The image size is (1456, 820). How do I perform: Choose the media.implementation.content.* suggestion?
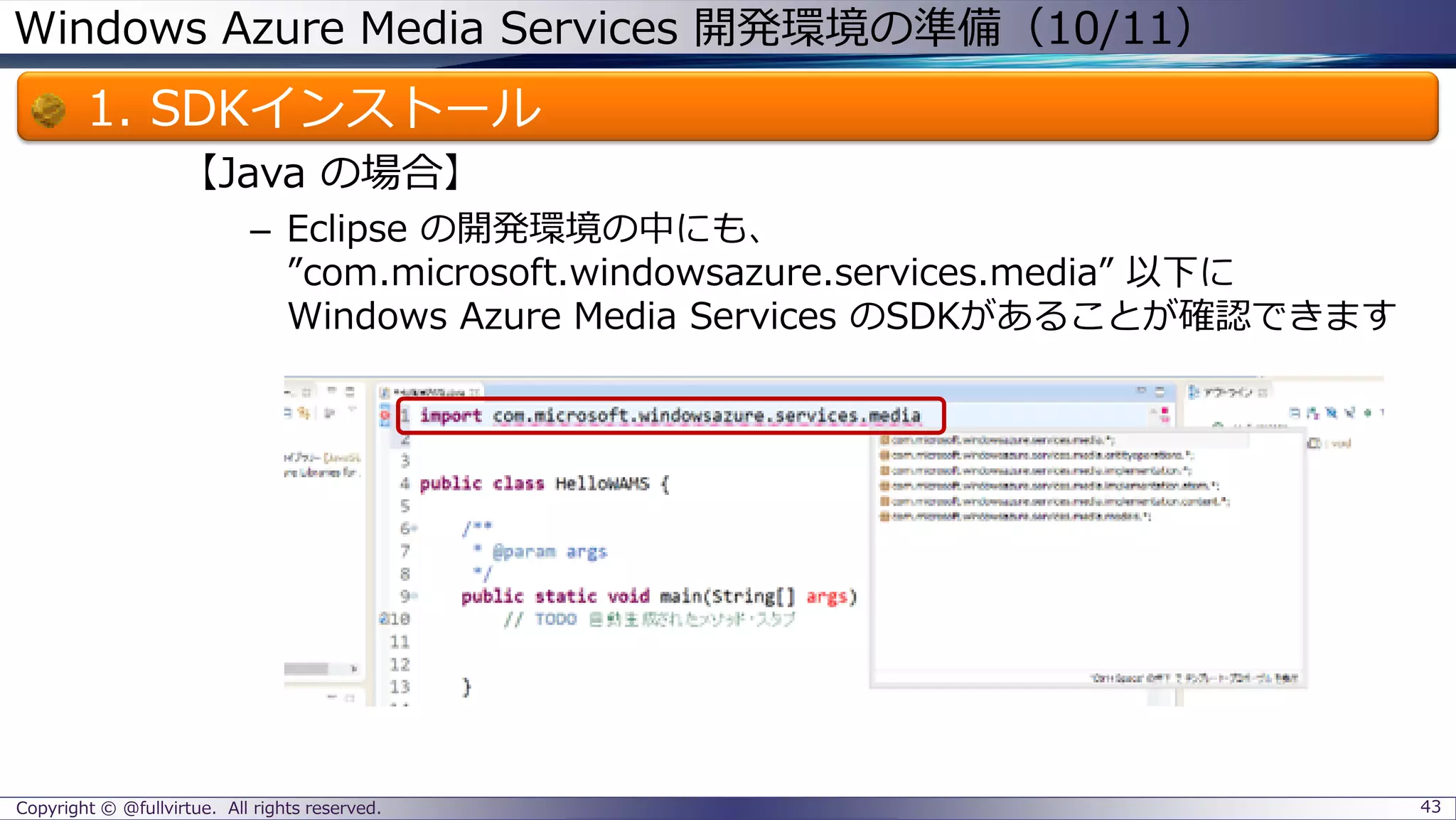tap(1054, 501)
